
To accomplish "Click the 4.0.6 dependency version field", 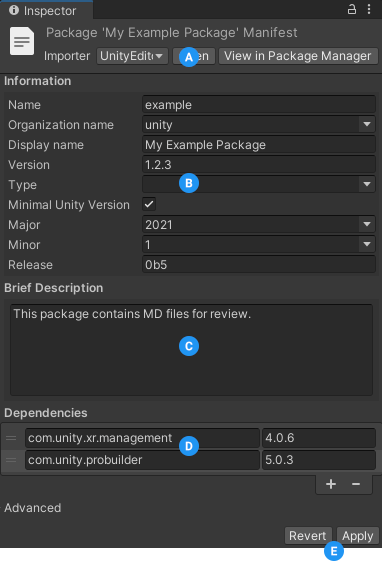I will pos(319,438).
